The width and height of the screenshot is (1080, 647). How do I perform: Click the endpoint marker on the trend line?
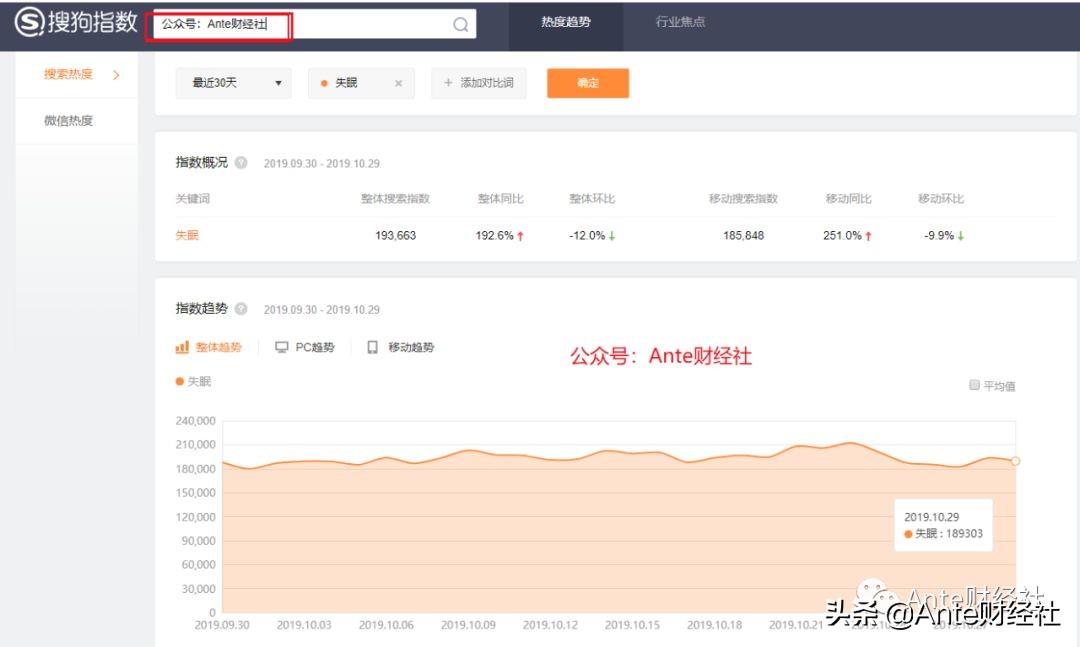1016,461
